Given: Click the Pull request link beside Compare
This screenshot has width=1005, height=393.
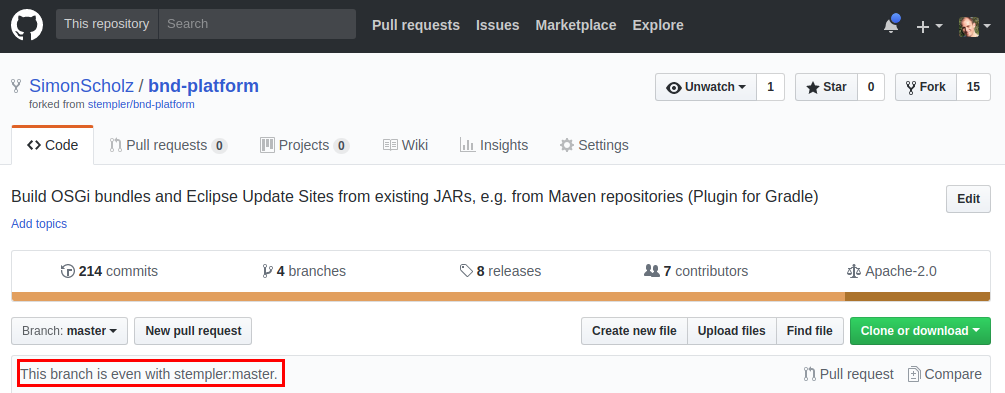Looking at the screenshot, I should [x=848, y=374].
